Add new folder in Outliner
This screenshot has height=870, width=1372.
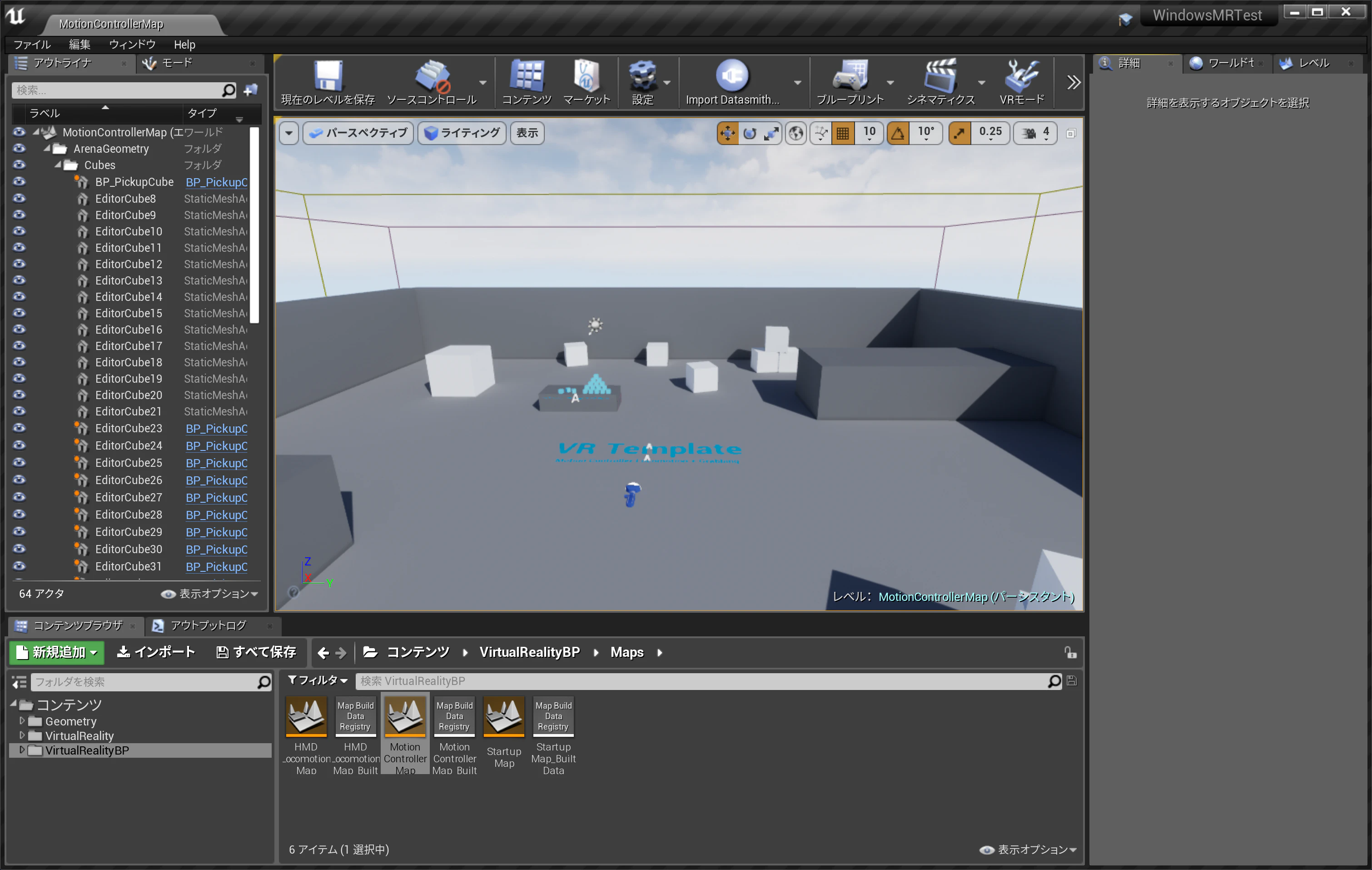pyautogui.click(x=251, y=90)
